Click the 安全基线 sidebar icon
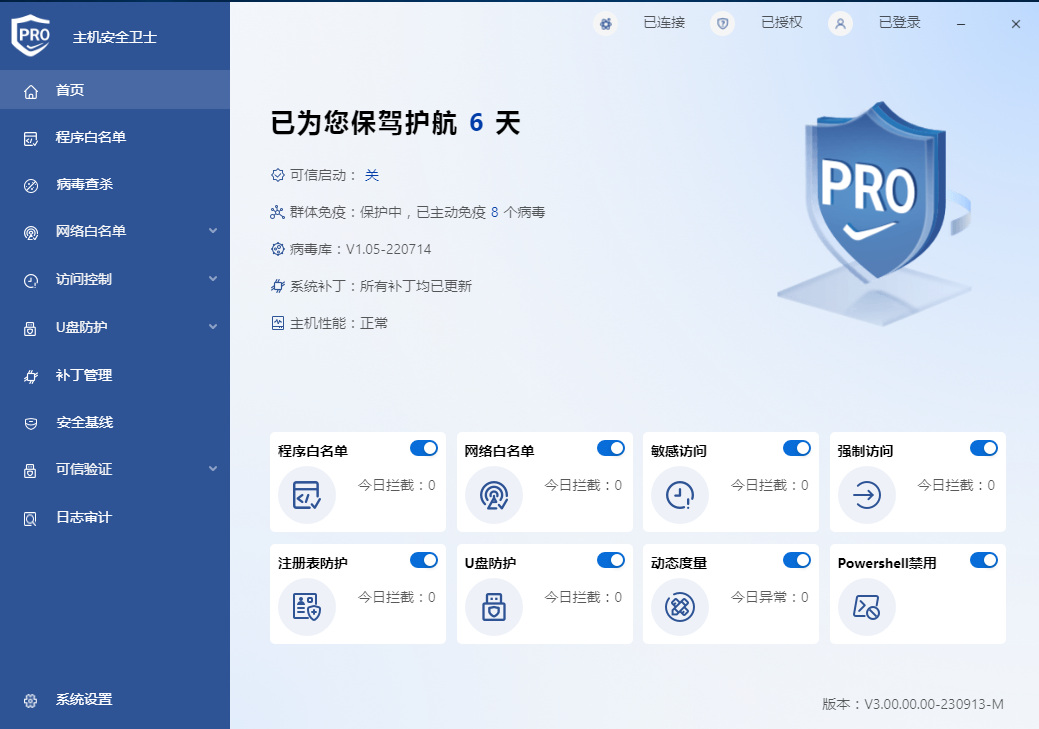 28,422
